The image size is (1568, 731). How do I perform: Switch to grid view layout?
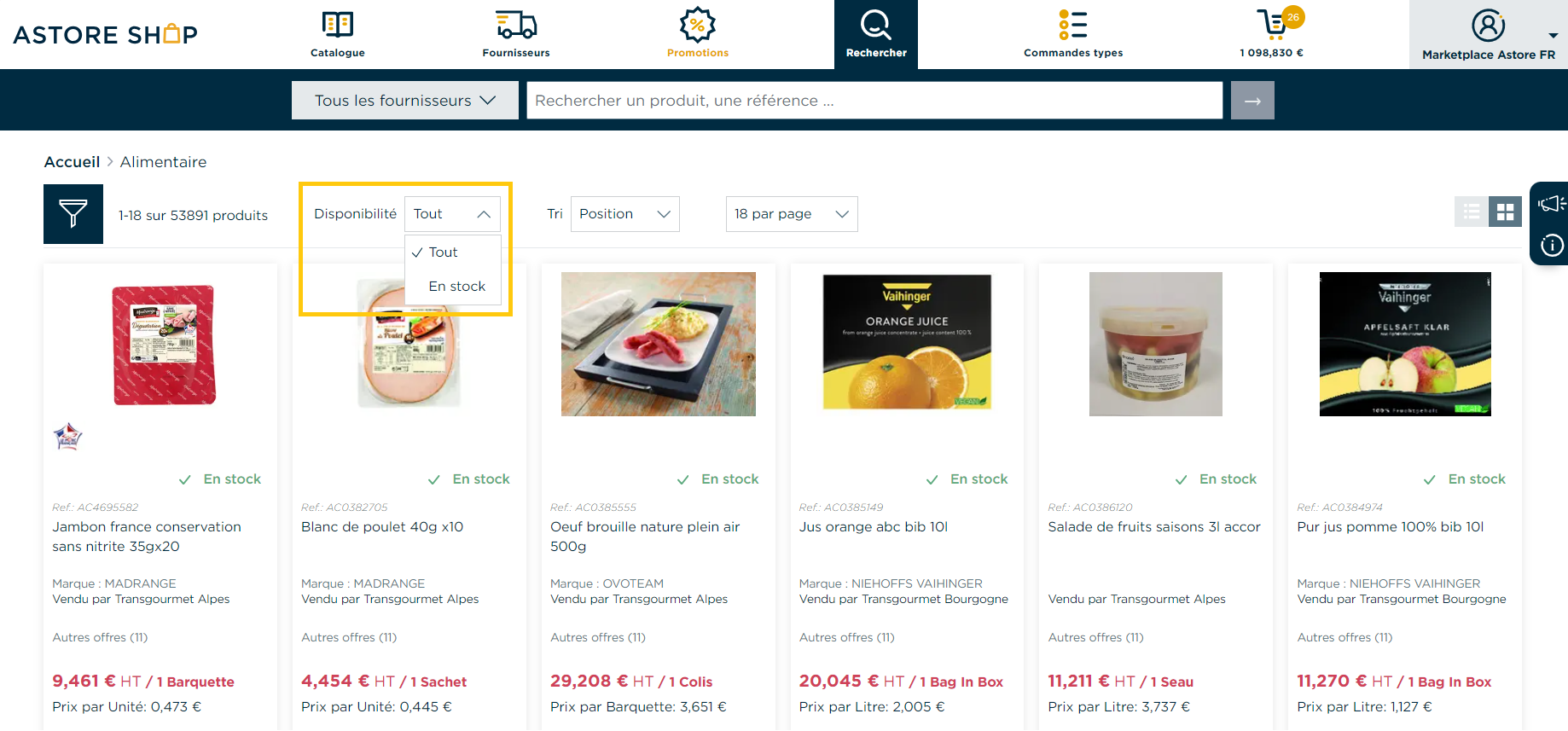[1506, 212]
